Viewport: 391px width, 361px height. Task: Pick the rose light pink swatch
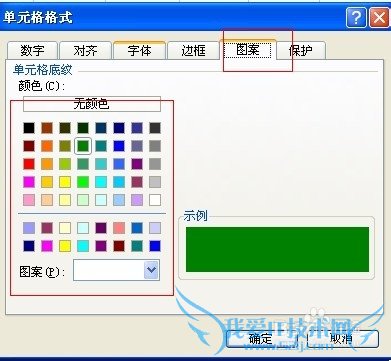[29, 200]
